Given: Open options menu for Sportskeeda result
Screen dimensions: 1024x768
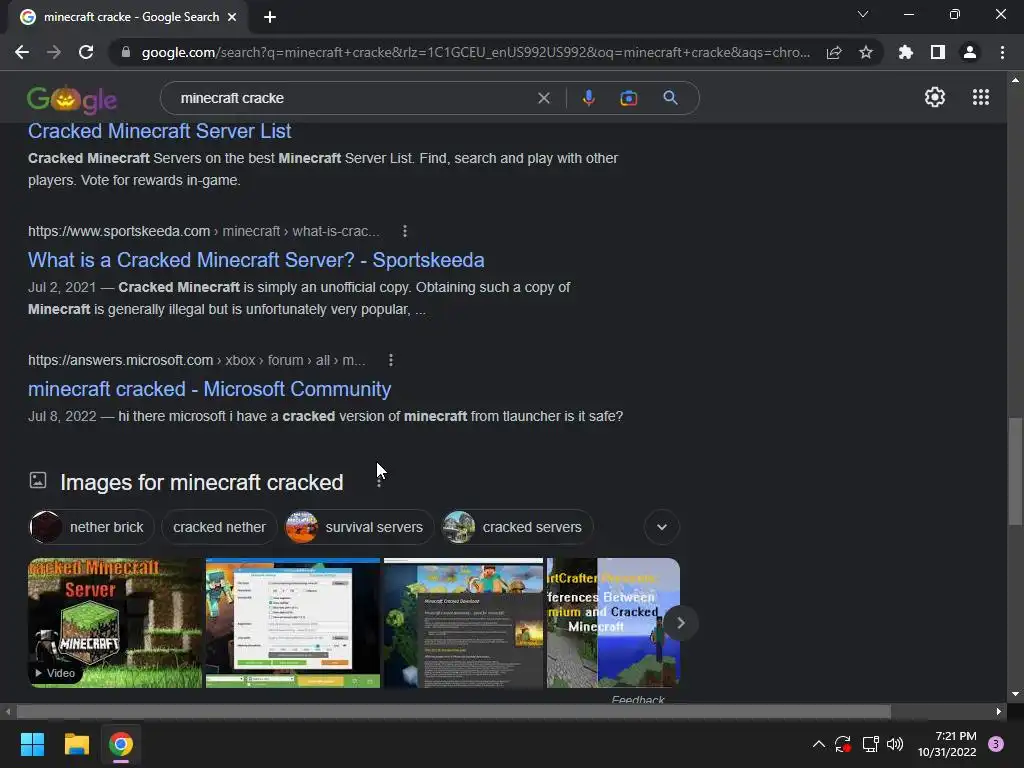Looking at the screenshot, I should (405, 231).
